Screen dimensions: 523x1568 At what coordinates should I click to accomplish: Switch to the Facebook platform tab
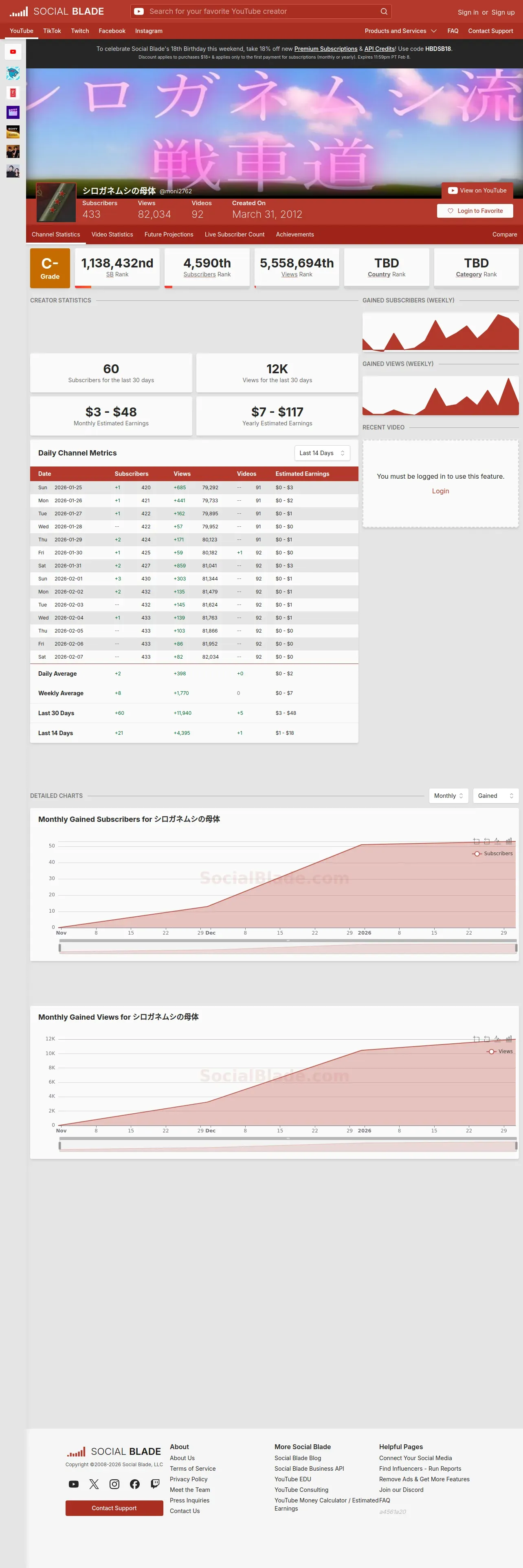coord(112,31)
